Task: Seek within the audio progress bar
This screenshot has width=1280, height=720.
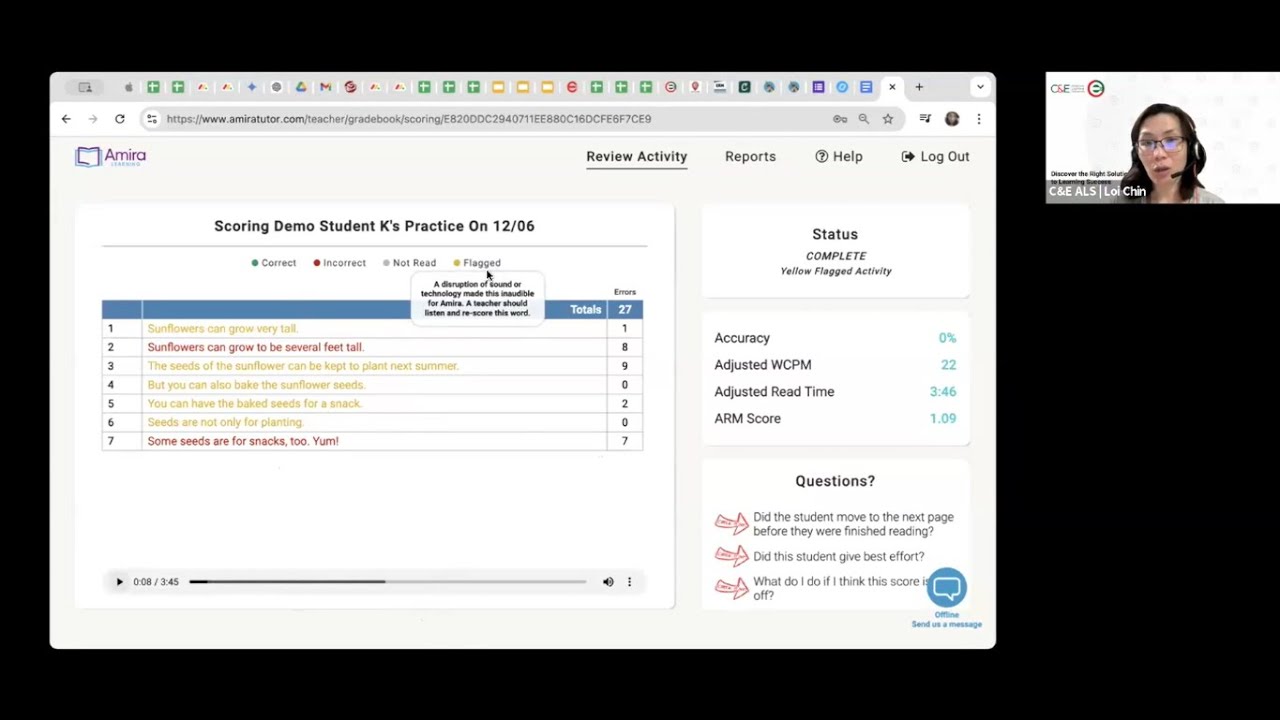Action: 387,582
